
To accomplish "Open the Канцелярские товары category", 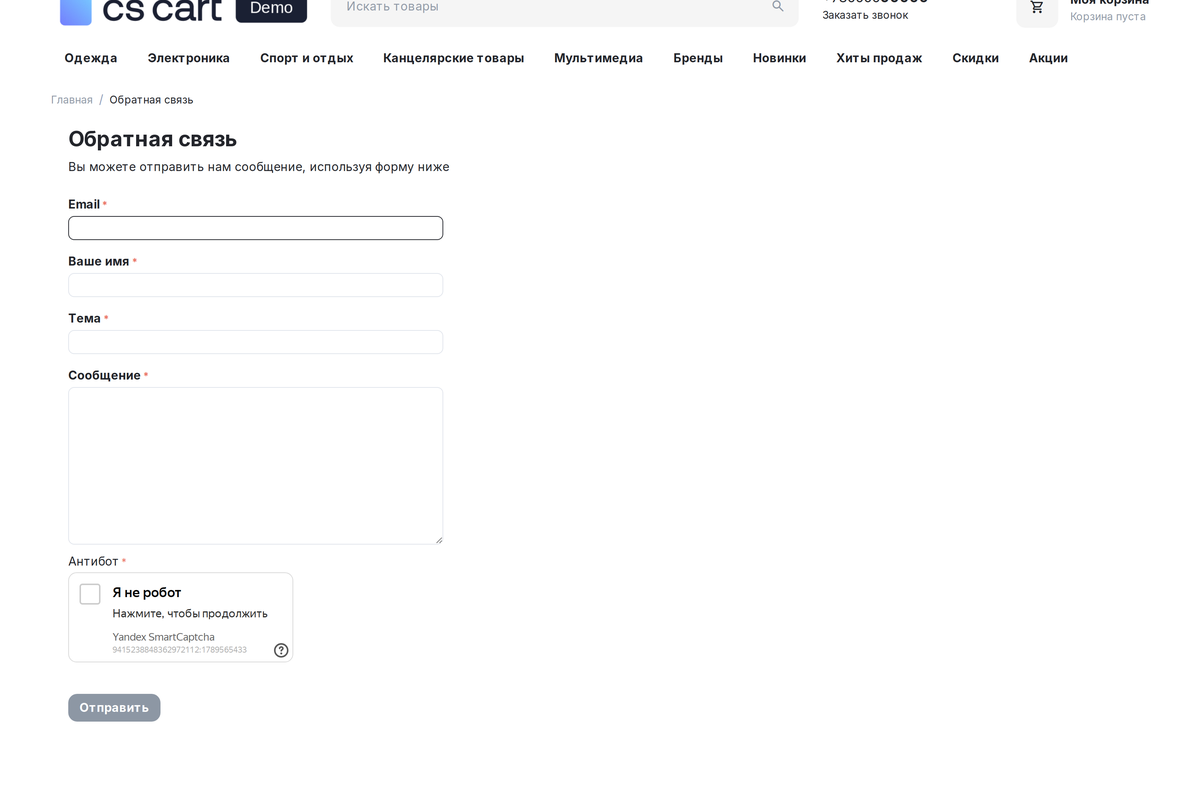I will tap(454, 58).
